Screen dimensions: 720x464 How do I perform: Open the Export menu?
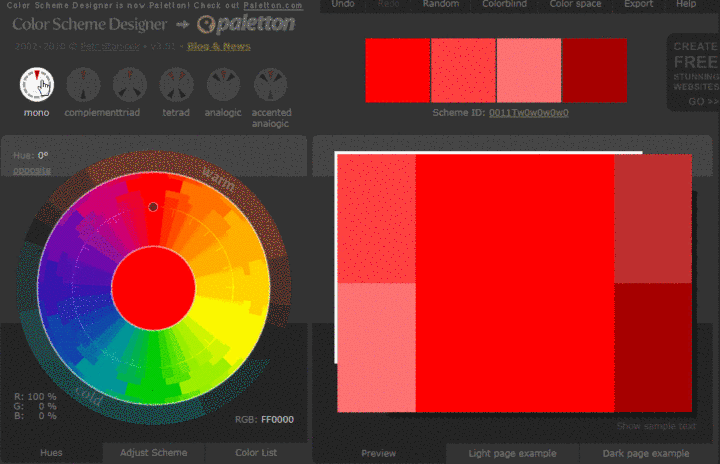coord(638,4)
